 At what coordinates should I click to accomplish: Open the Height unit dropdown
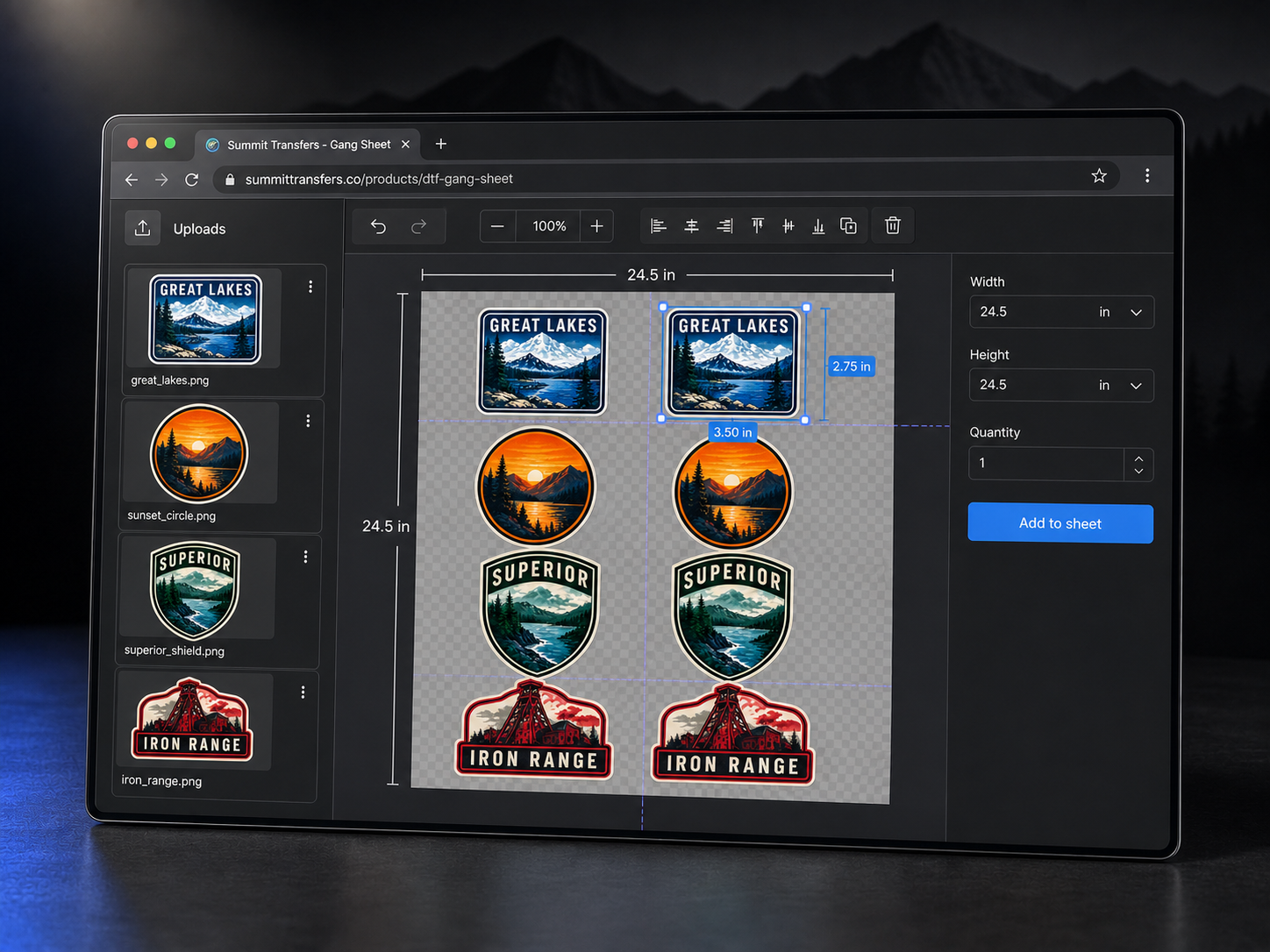[1121, 386]
